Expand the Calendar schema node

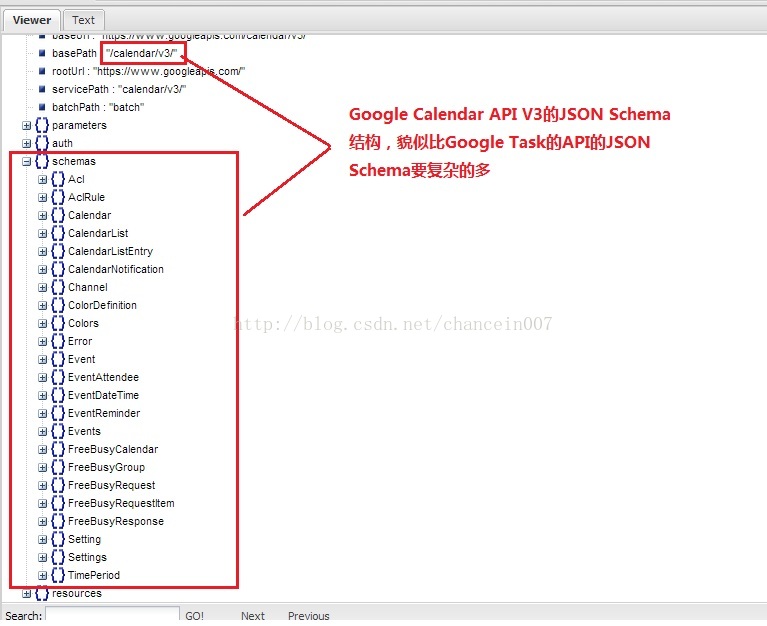(x=43, y=216)
